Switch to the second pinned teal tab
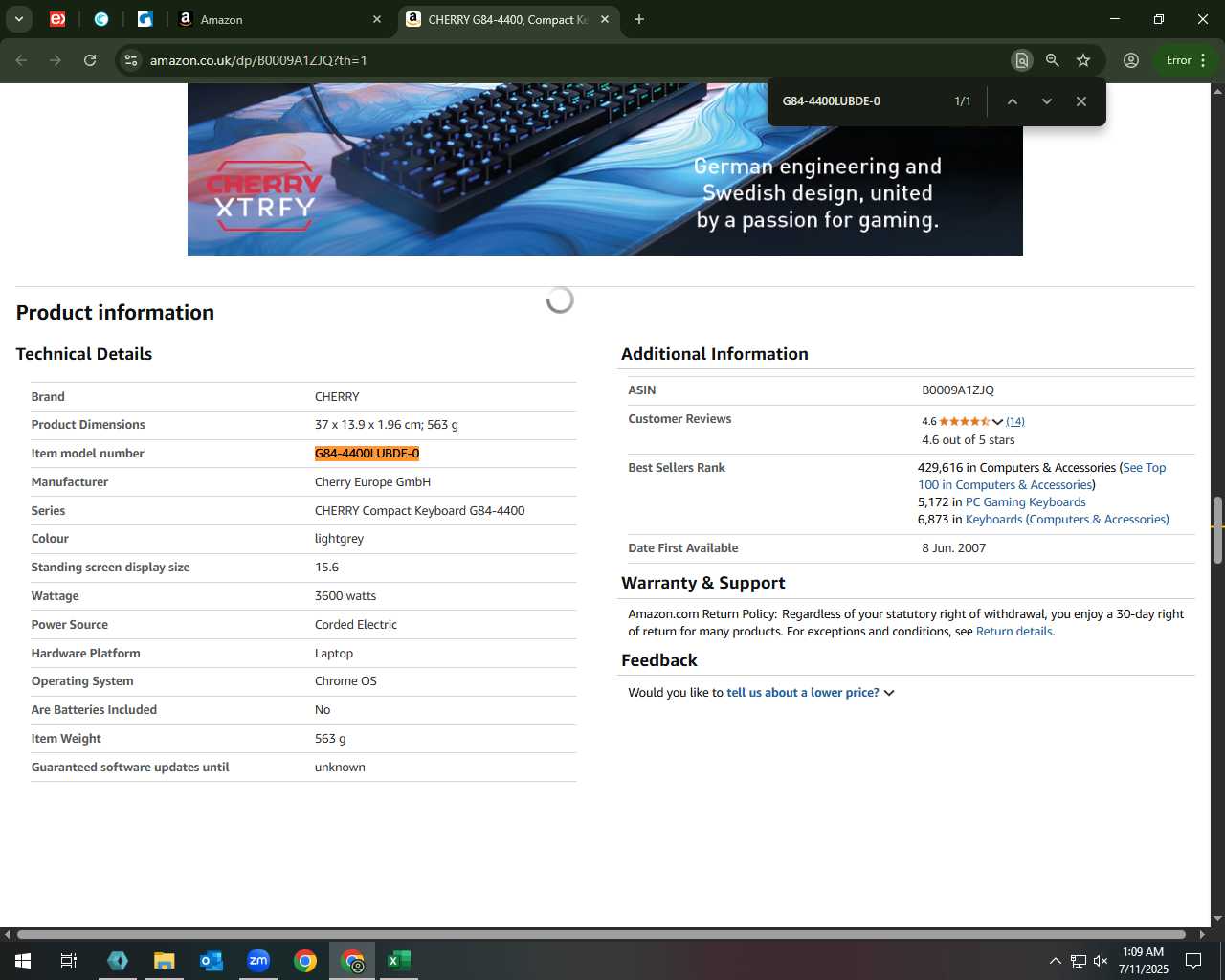 [x=101, y=19]
